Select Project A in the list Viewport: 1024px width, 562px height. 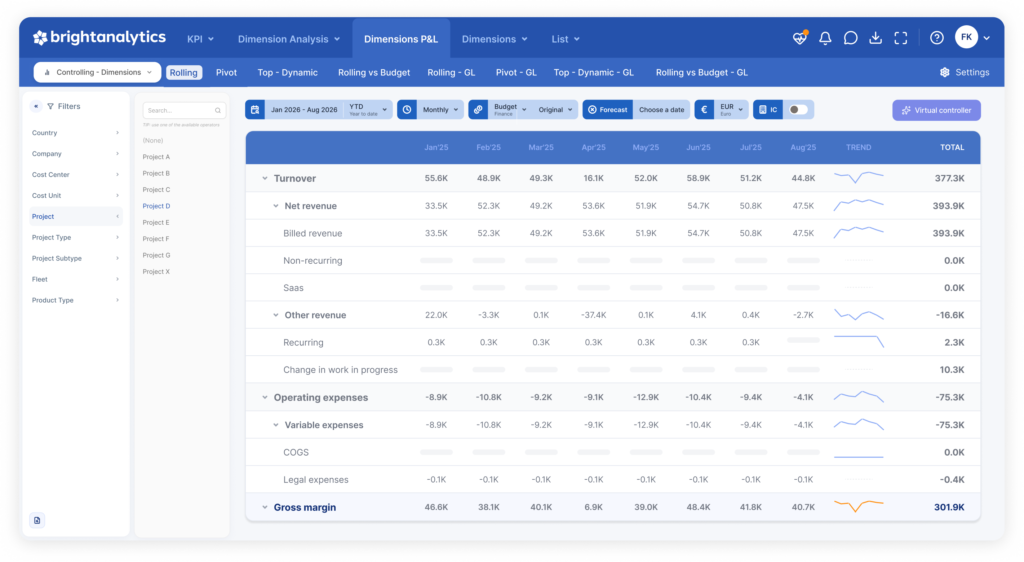coord(156,157)
